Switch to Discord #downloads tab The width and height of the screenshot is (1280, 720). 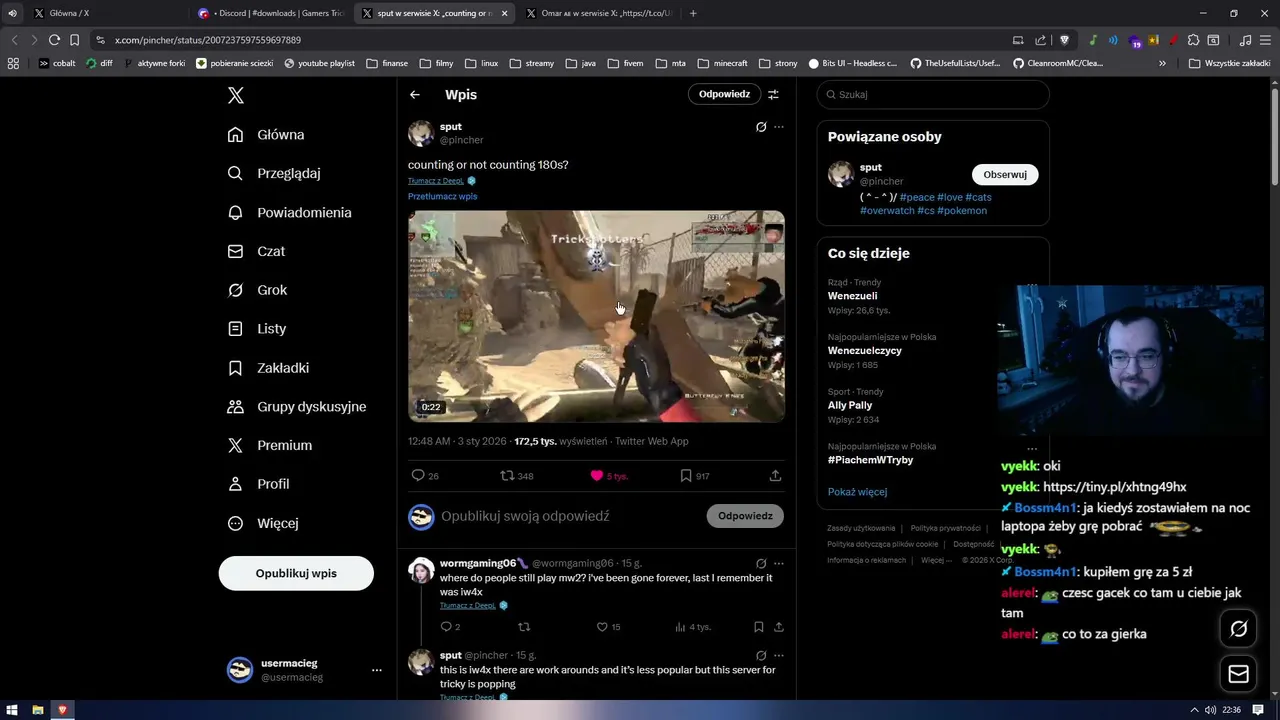[x=270, y=13]
